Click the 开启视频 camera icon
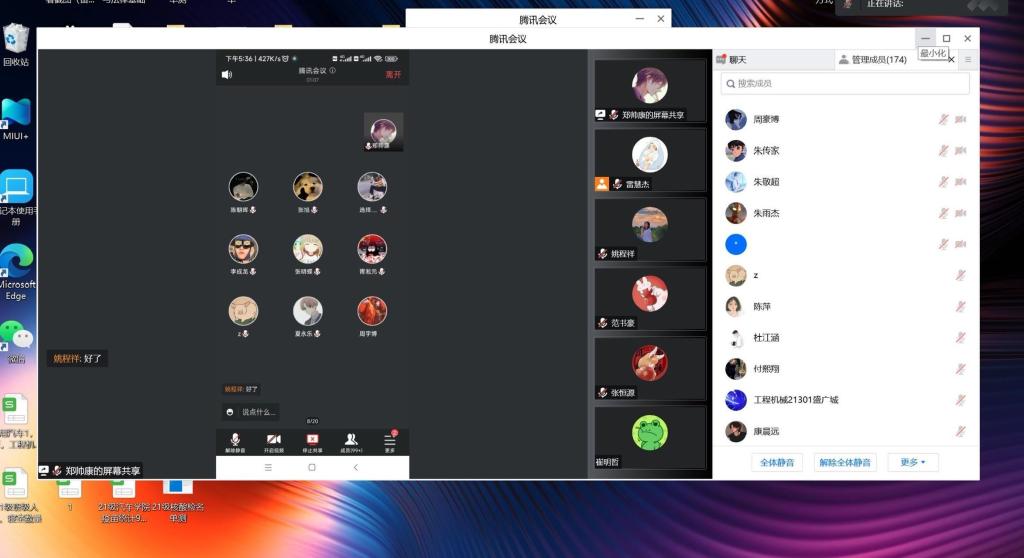1024x558 pixels. [x=273, y=440]
